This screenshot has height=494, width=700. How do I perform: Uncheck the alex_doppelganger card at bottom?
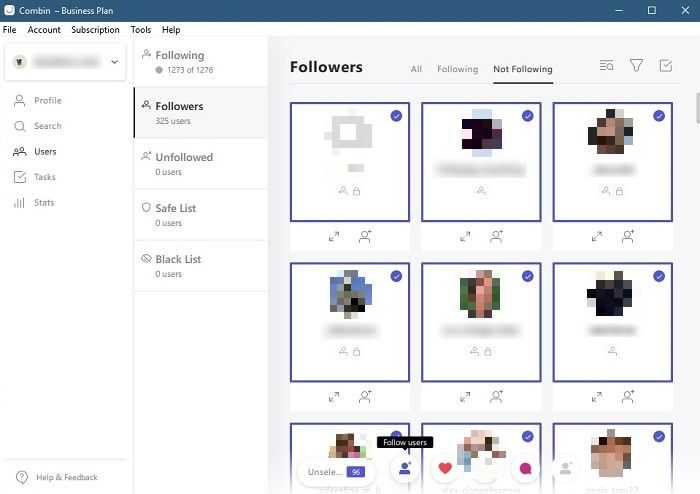click(x=528, y=436)
